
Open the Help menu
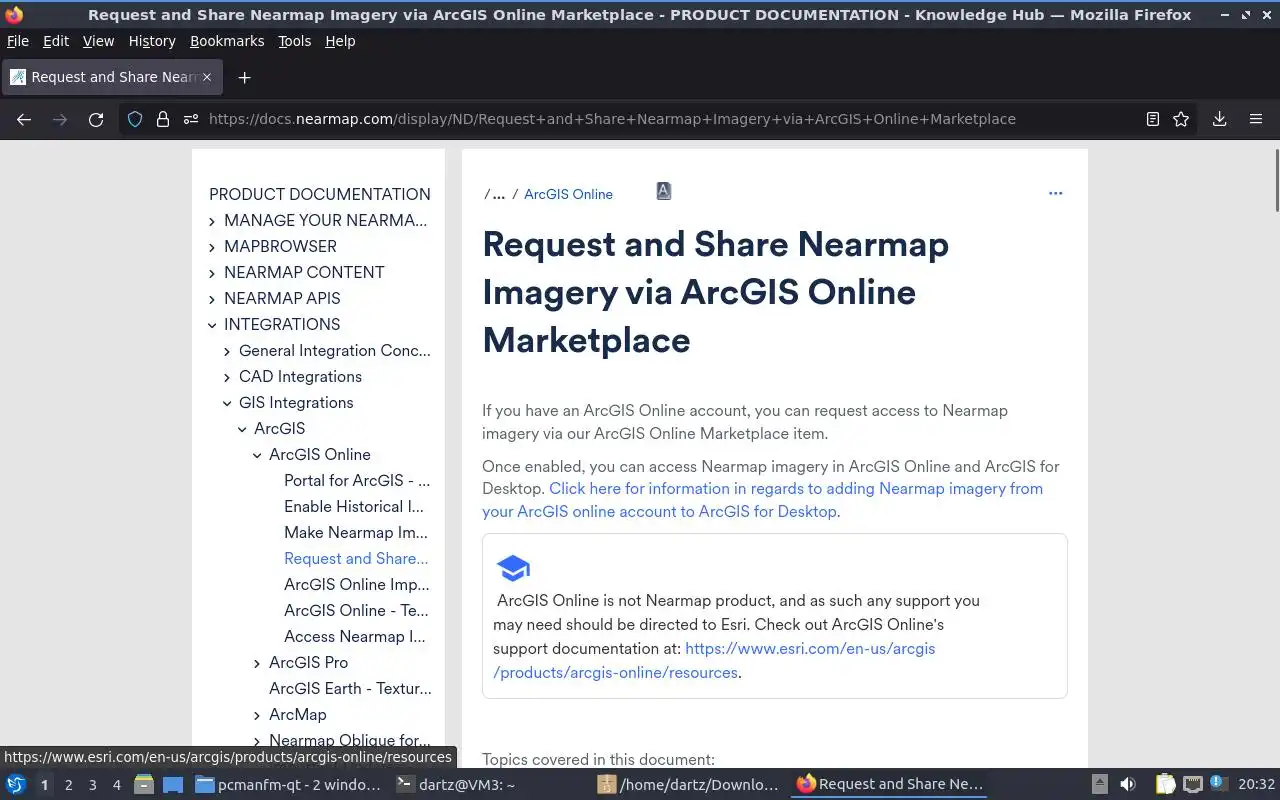click(x=340, y=41)
